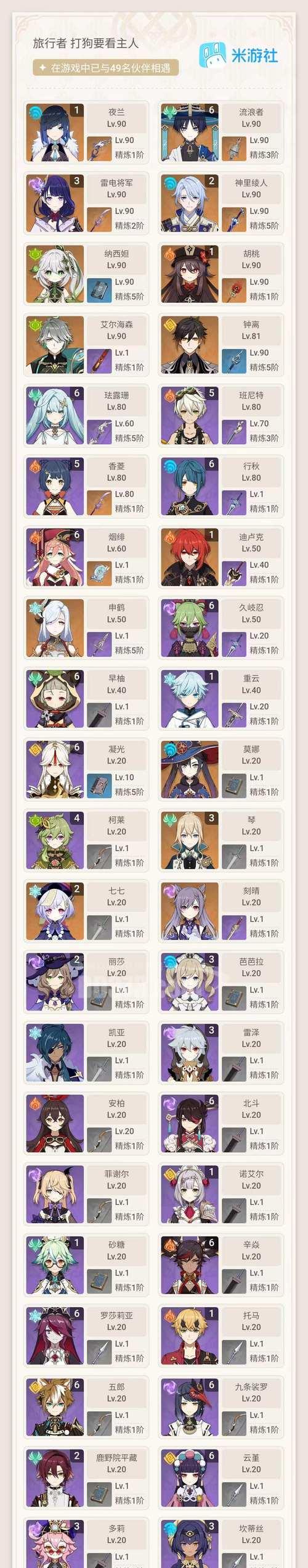Click the 旅行者 打狗要看主人 username
308x1568 pixels.
(x=86, y=43)
